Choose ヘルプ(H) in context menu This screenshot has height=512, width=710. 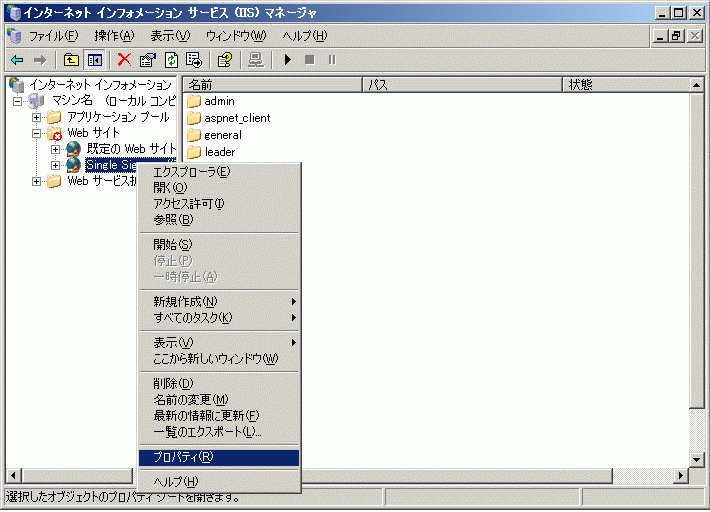[219, 482]
